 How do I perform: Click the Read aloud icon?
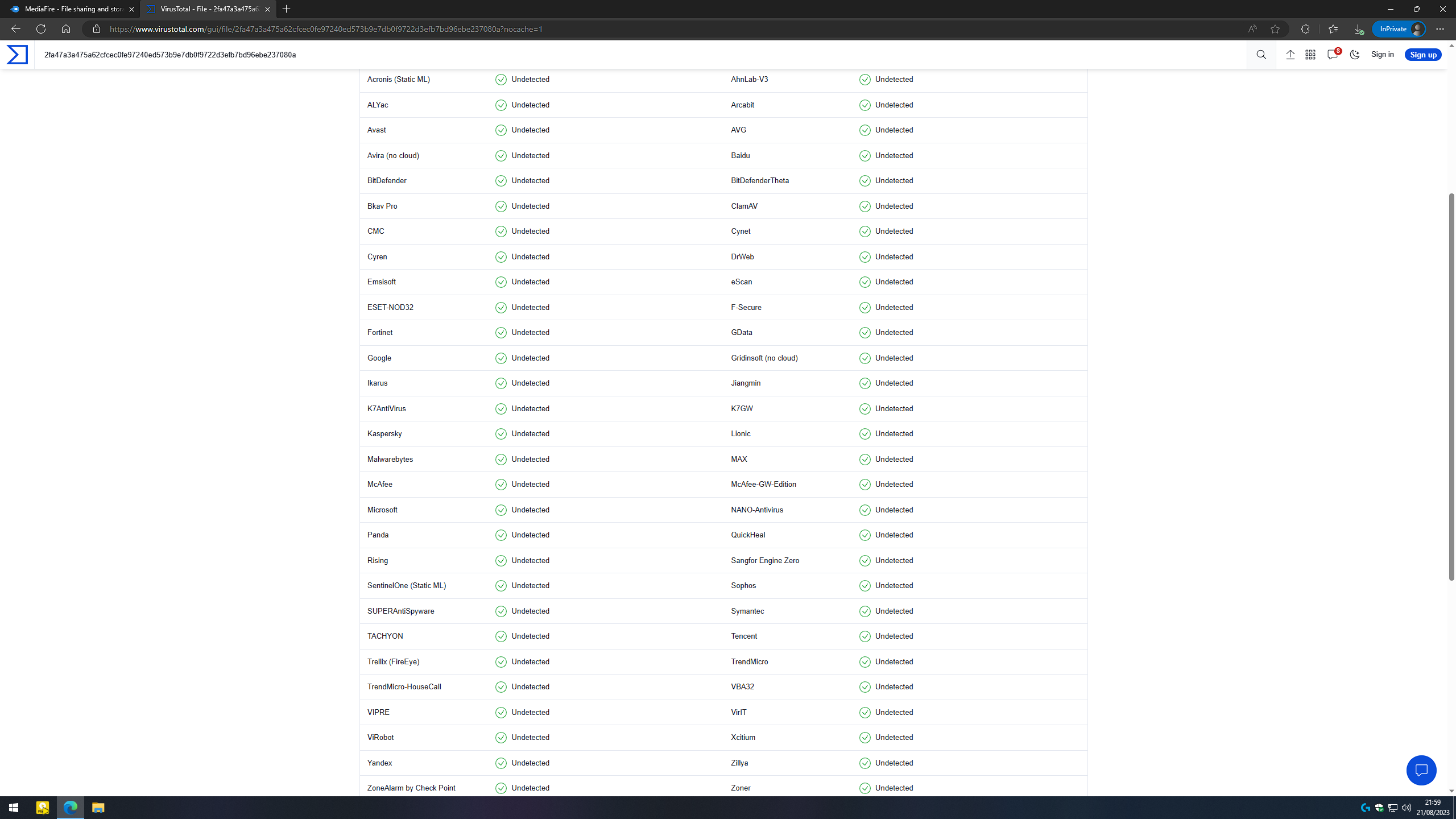1252,29
